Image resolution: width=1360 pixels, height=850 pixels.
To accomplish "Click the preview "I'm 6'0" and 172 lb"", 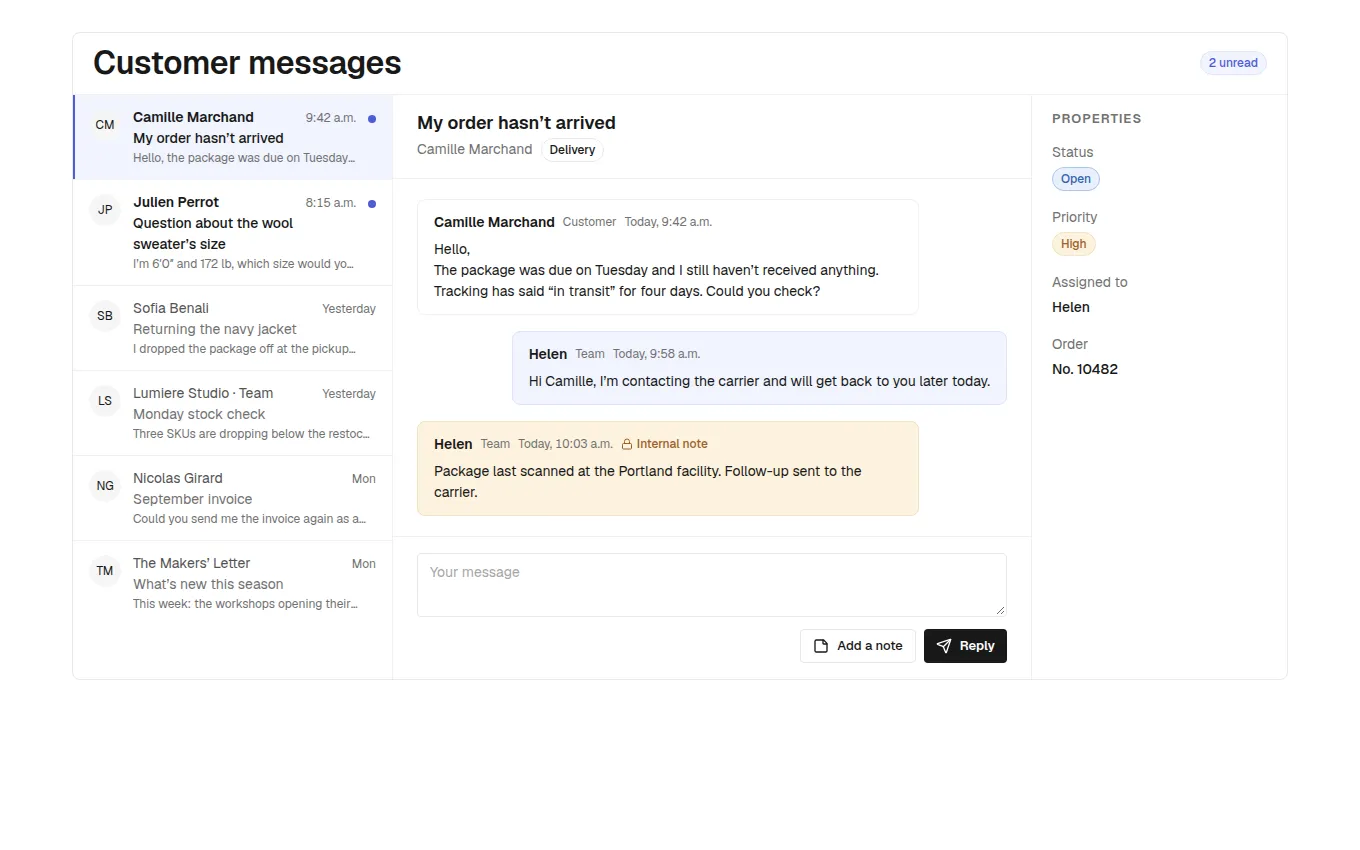I will [244, 264].
